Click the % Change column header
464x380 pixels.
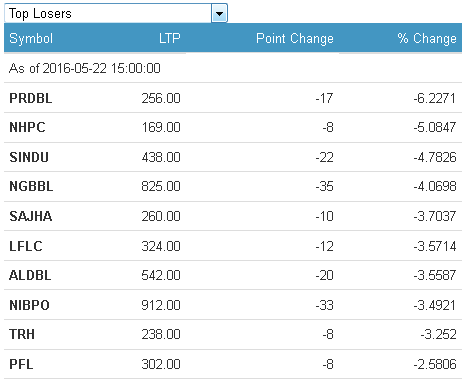pyautogui.click(x=427, y=38)
